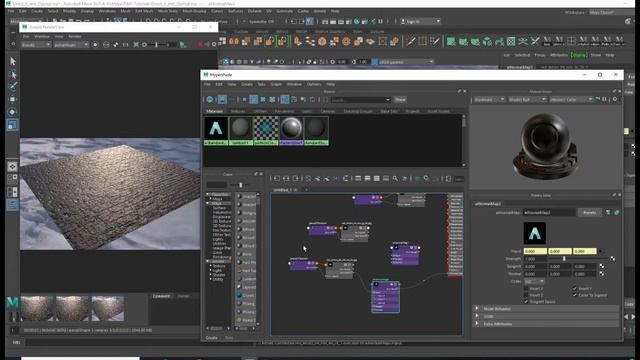Click the input connections icon in node editor toolbar
Viewport: 640px width, 360px height.
click(x=277, y=178)
